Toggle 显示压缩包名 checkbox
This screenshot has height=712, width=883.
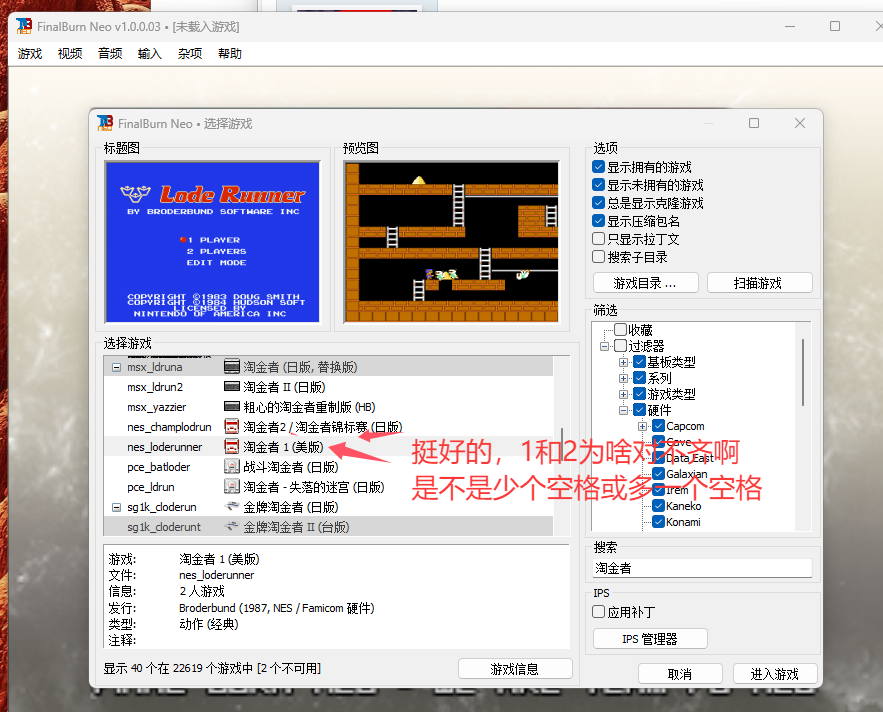pos(599,221)
